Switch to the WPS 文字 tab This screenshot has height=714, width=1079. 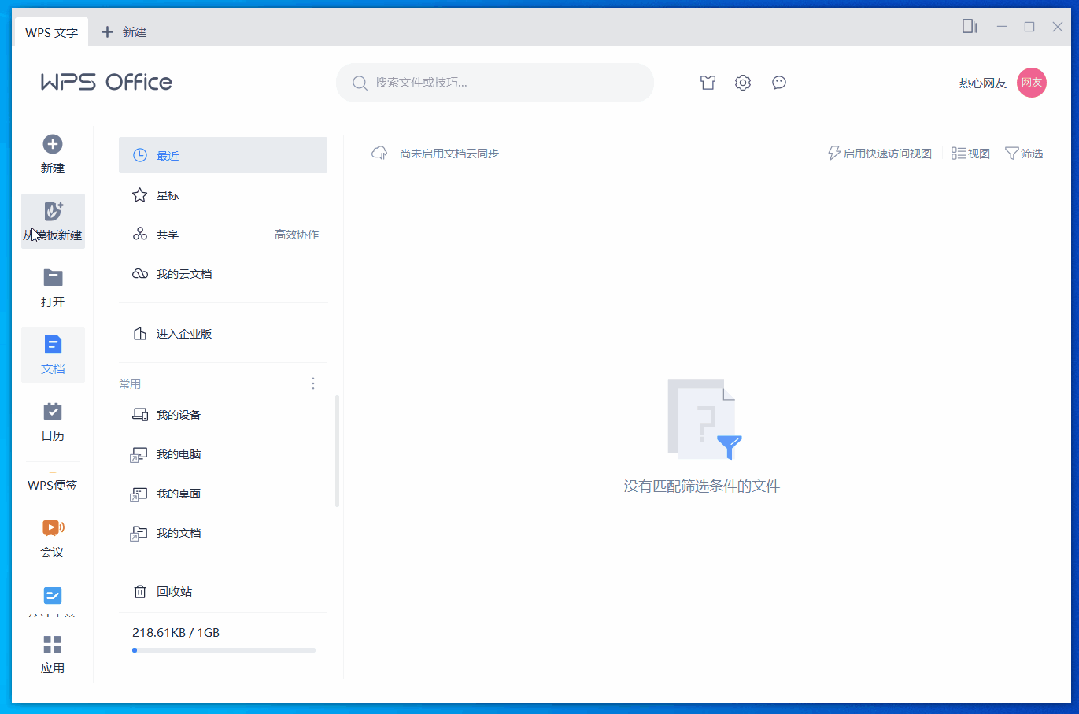click(52, 32)
